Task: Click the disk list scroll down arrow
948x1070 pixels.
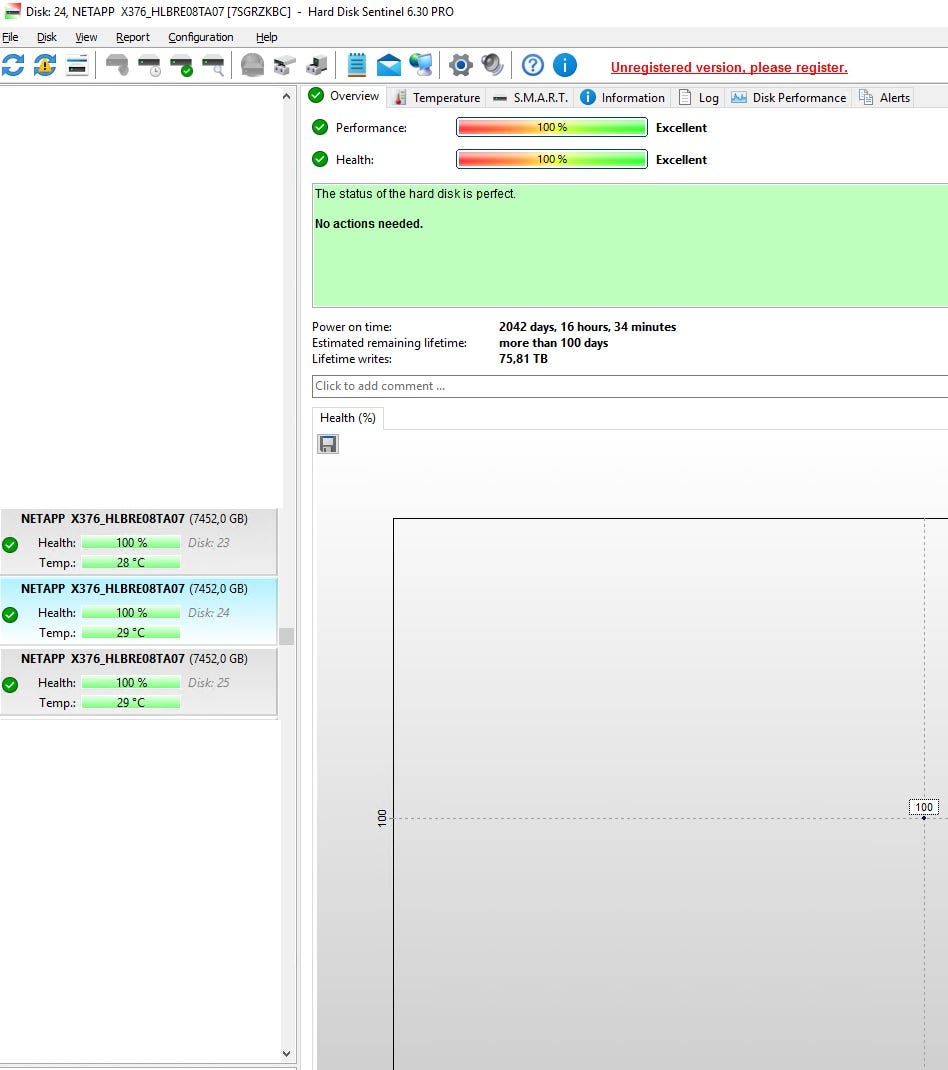Action: [287, 1054]
